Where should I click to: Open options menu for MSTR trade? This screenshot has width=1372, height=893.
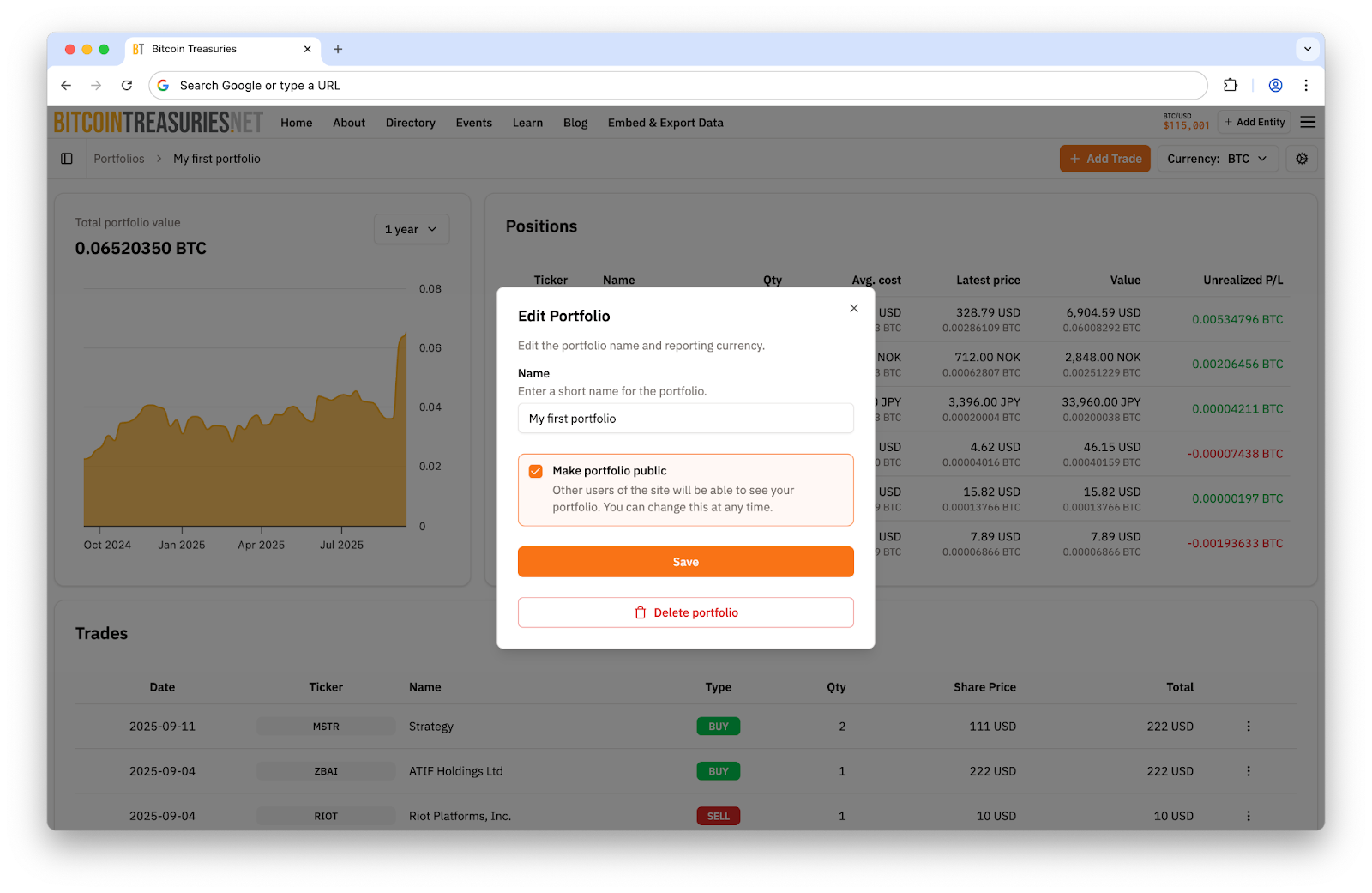click(x=1248, y=727)
